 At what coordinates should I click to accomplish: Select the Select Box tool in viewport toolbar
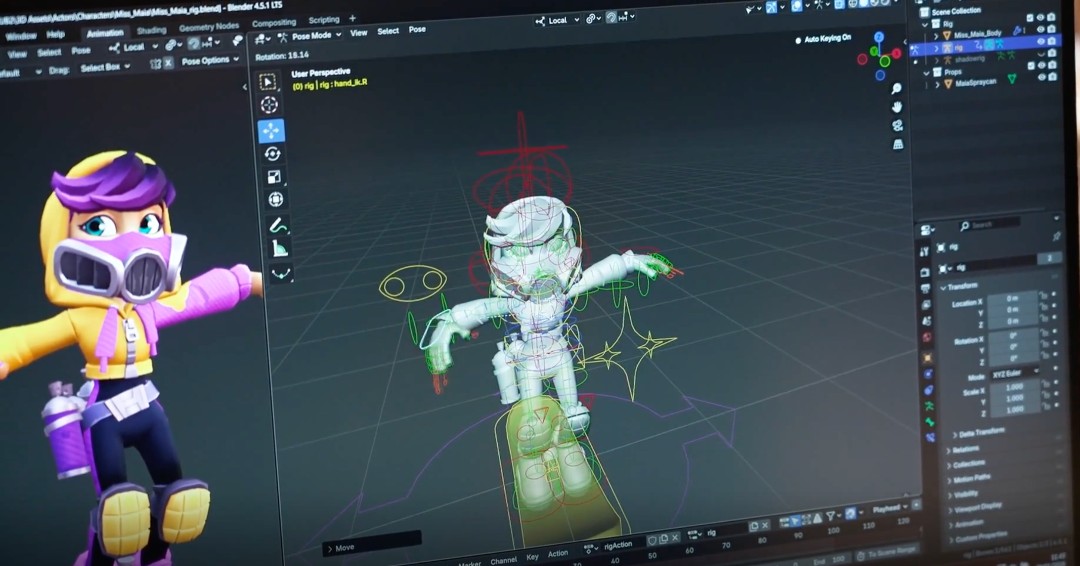(268, 81)
